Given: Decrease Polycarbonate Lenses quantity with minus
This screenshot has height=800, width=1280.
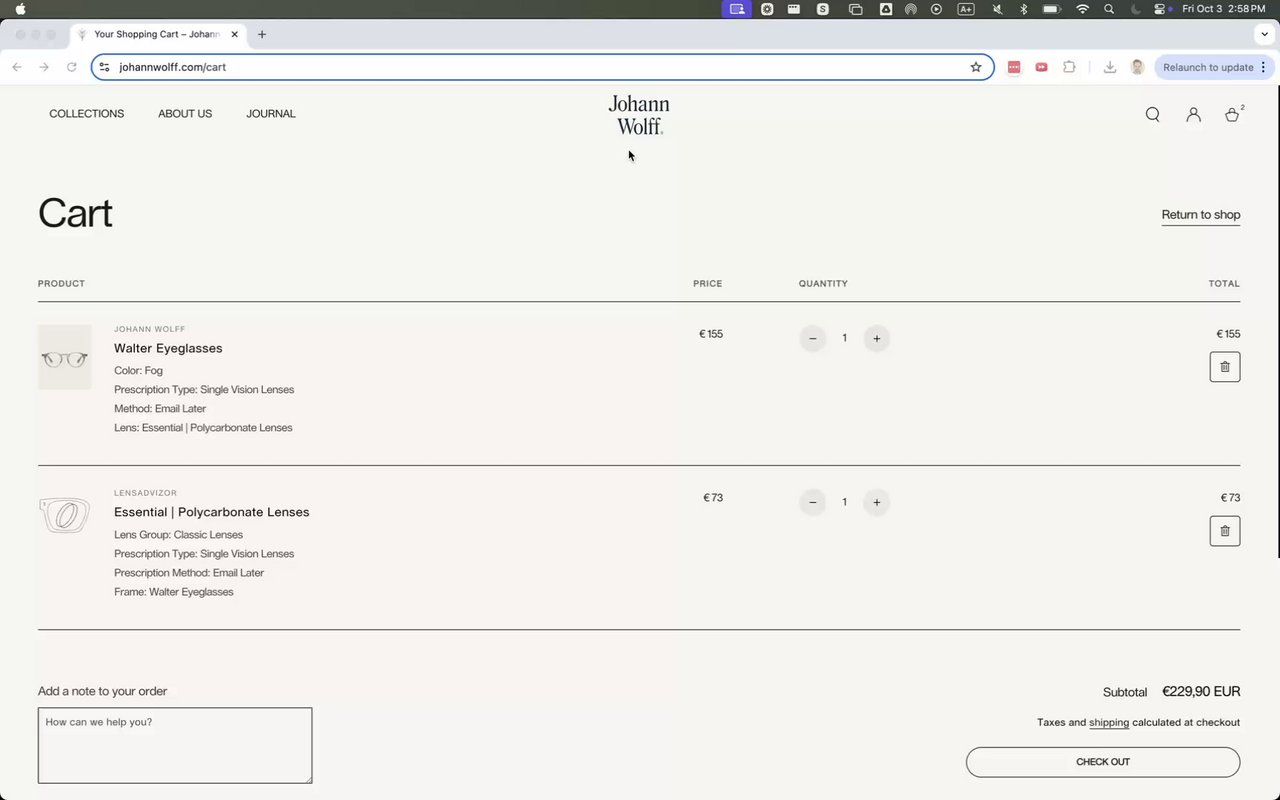Looking at the screenshot, I should (812, 502).
